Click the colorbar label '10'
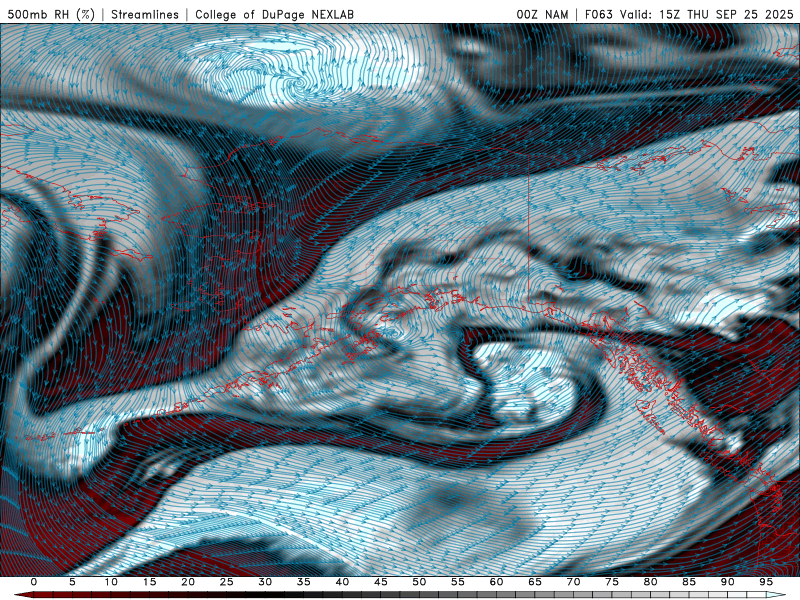Screen dimensions: 800x600 coord(111,582)
